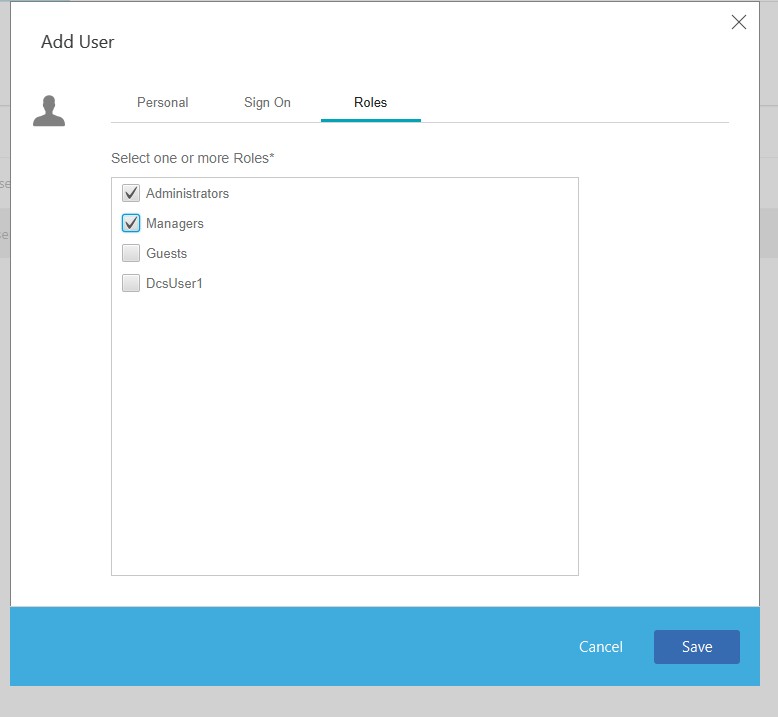Image resolution: width=778 pixels, height=717 pixels.
Task: Open the Sign On tab
Action: [267, 102]
